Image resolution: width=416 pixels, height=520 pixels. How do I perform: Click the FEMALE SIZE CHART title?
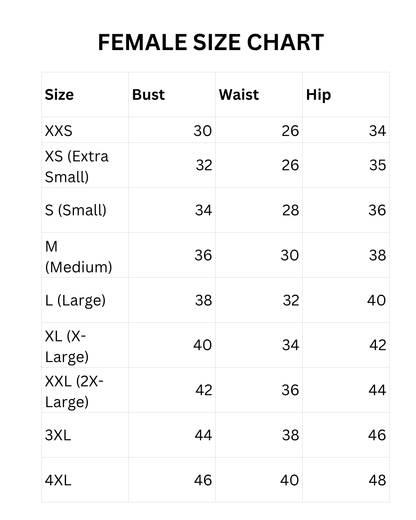click(211, 42)
